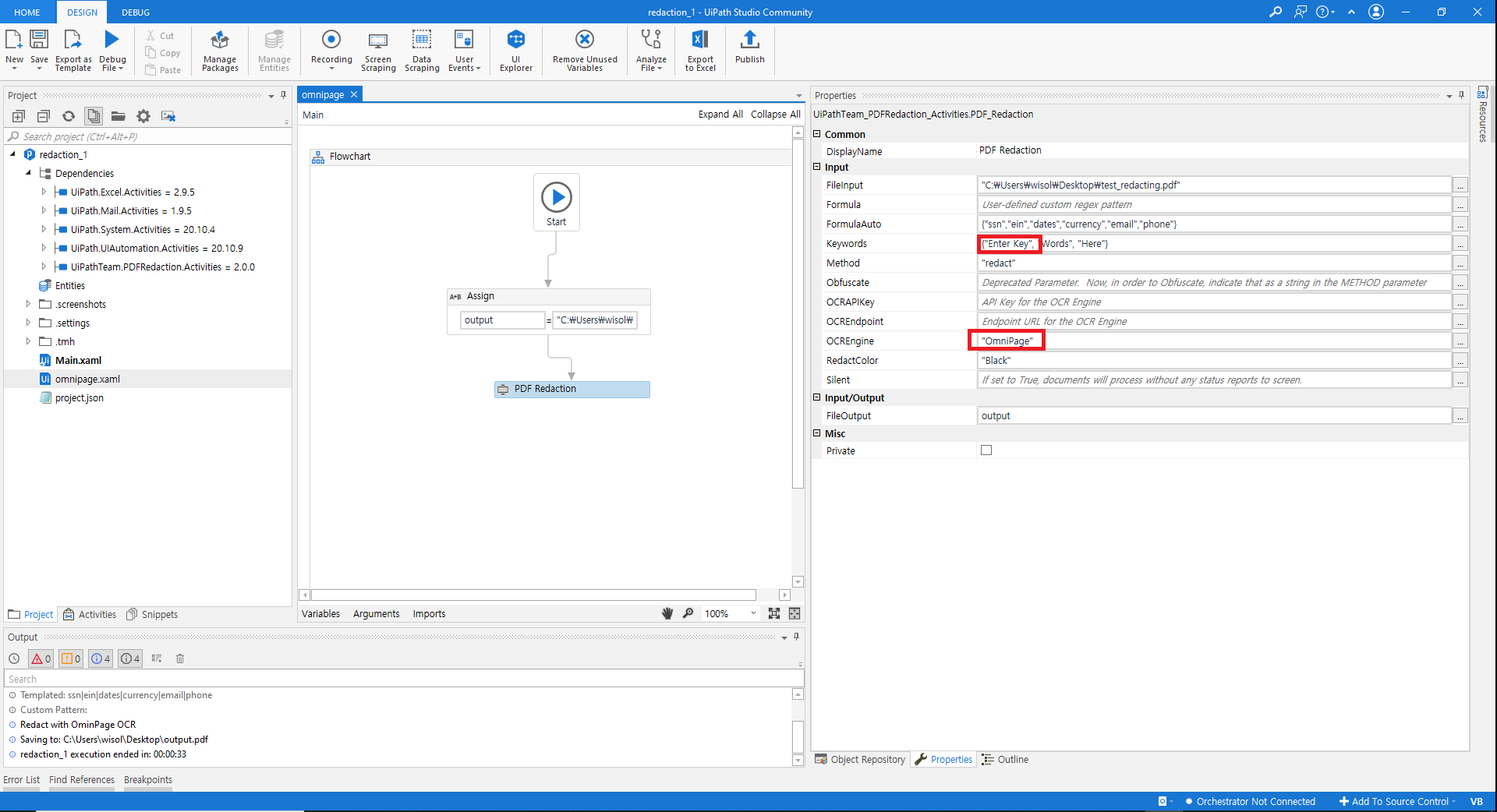Toggle info messages filter in Output
Screen dimensions: 1497x812
[x=101, y=658]
